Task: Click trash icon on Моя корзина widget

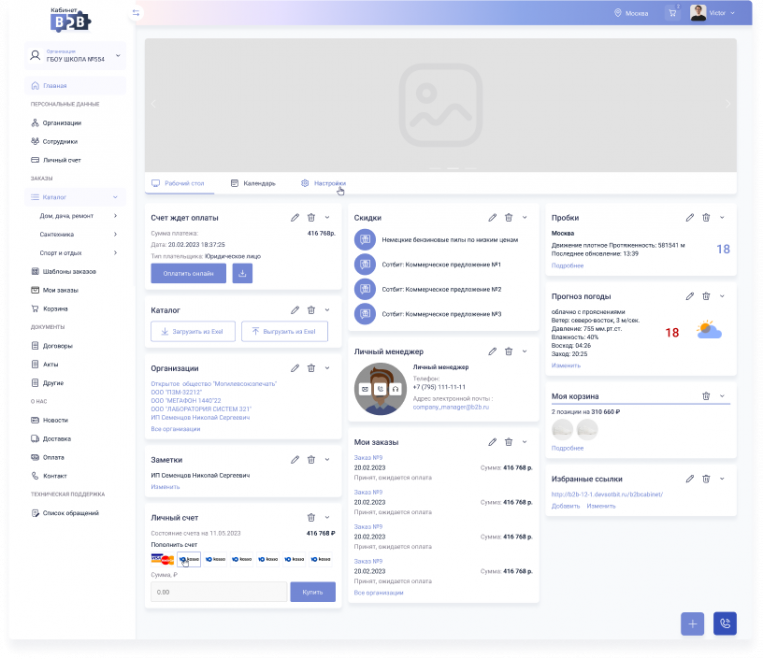Action: point(706,396)
